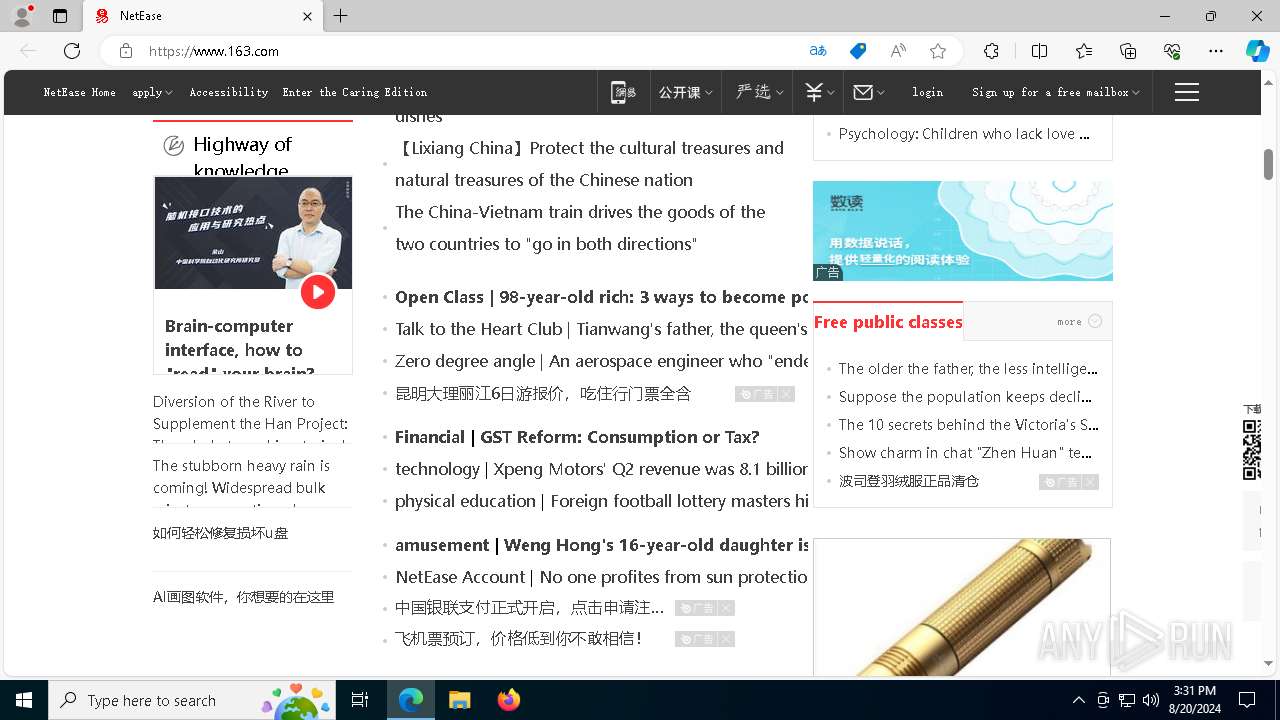Open Microsoft Edge taskbar icon

tap(411, 700)
